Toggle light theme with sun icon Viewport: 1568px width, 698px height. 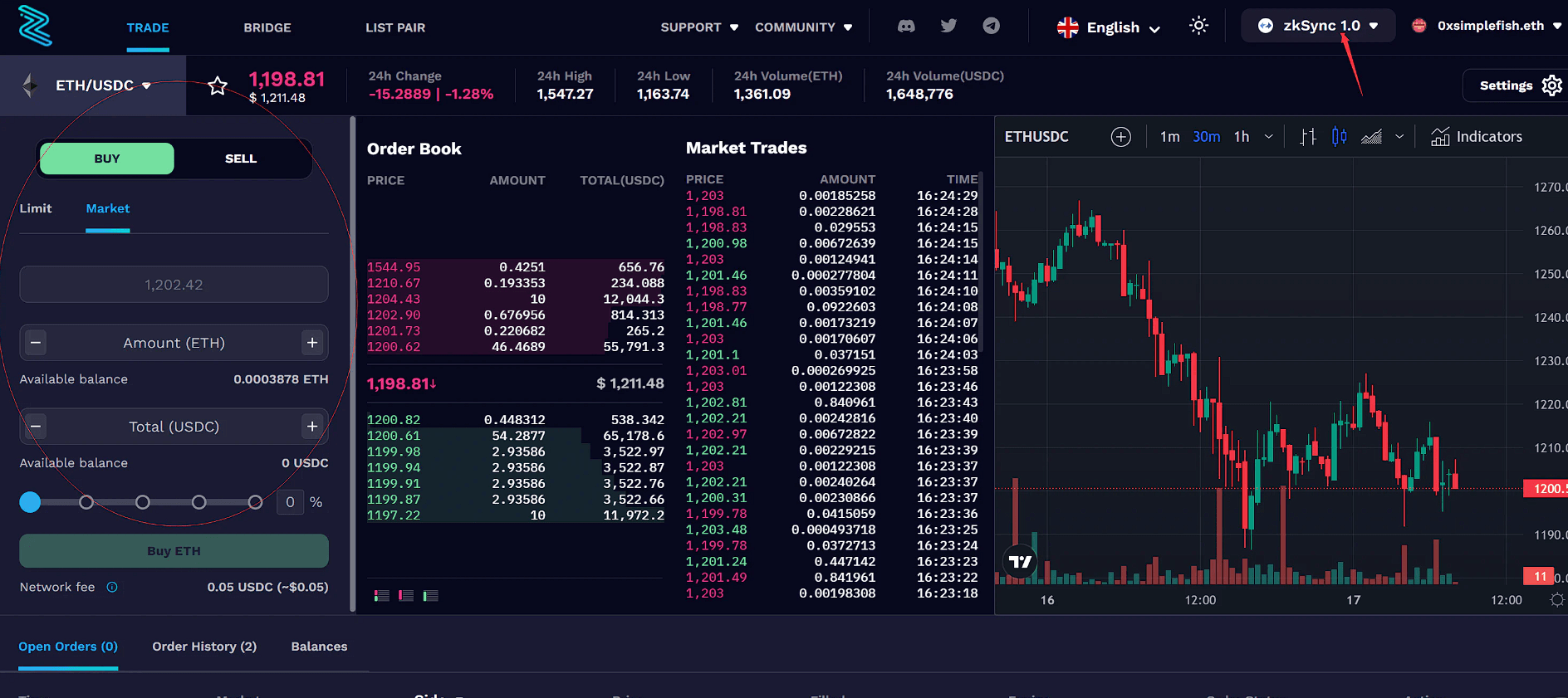1198,26
